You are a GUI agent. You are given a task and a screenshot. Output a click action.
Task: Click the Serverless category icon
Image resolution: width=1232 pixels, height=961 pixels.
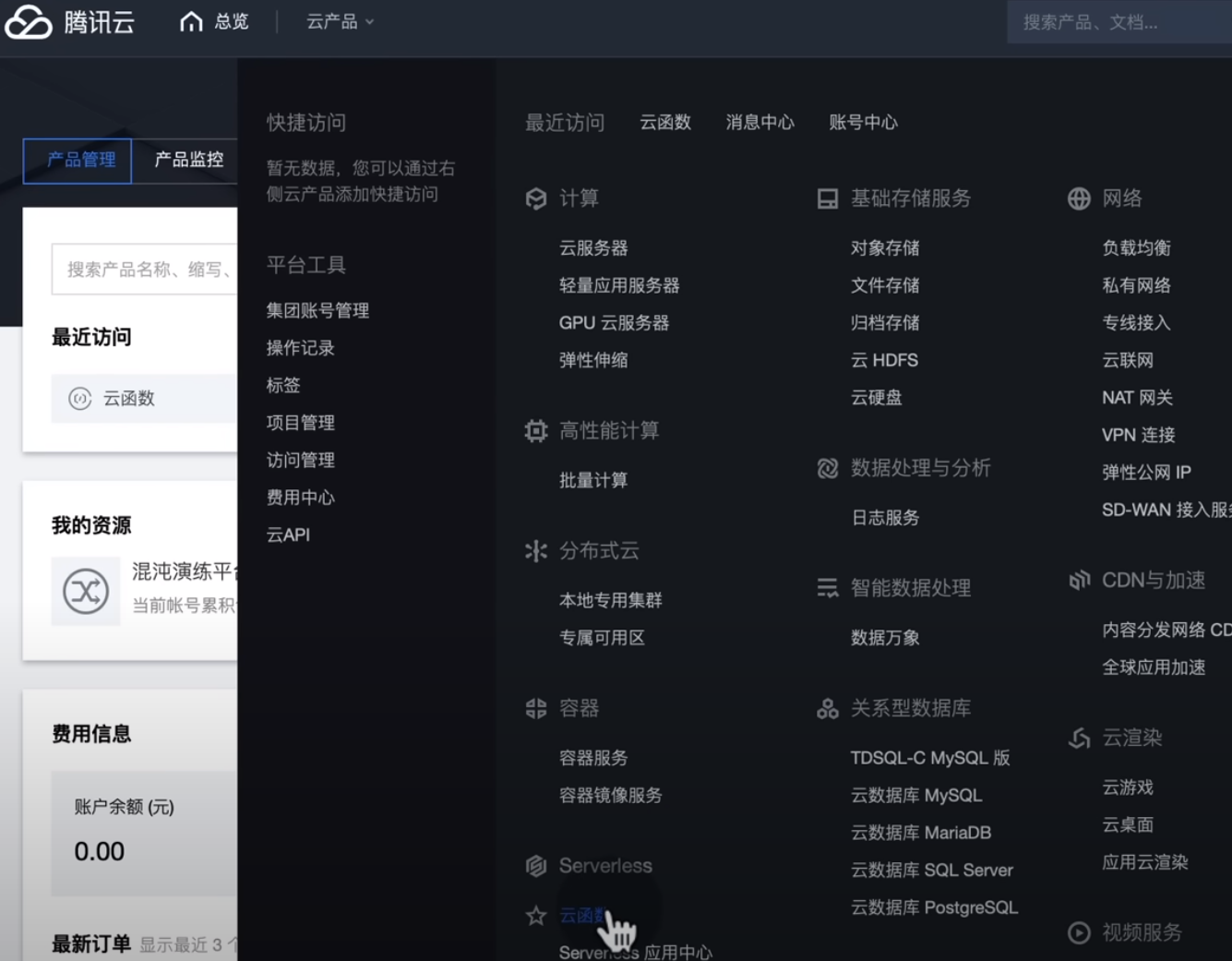(536, 866)
